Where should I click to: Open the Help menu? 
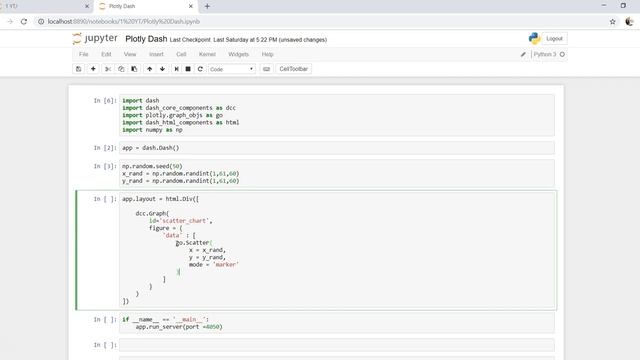(x=267, y=54)
